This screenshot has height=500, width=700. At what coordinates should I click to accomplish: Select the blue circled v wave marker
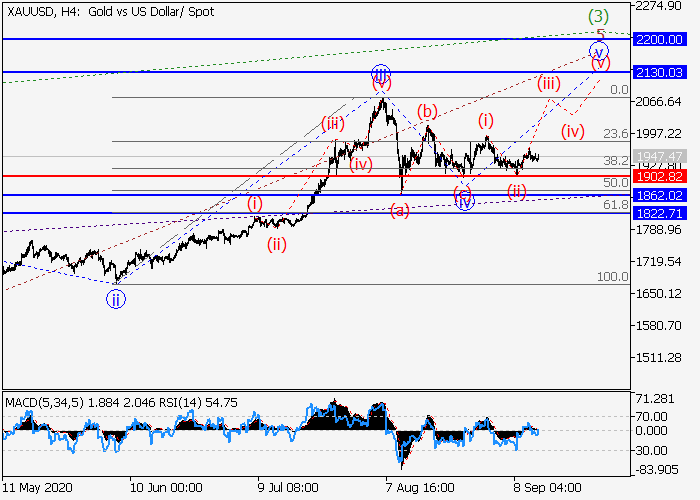pos(598,51)
